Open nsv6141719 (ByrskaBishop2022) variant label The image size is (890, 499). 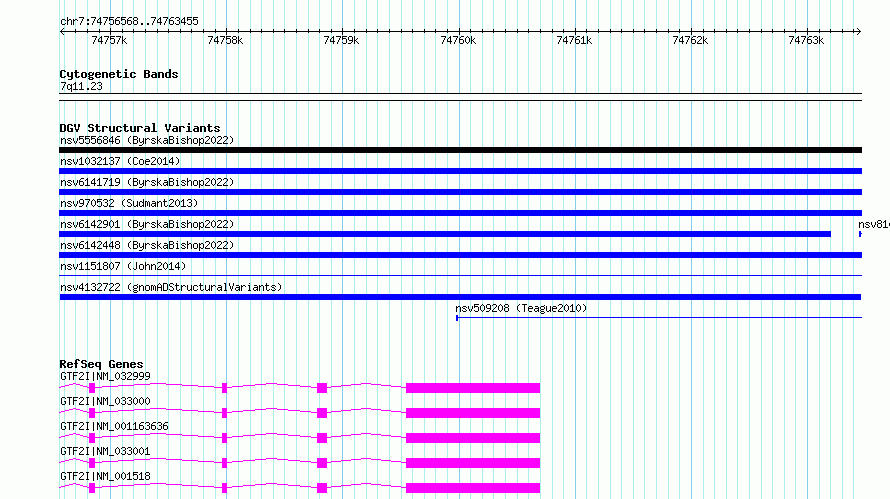(x=147, y=182)
